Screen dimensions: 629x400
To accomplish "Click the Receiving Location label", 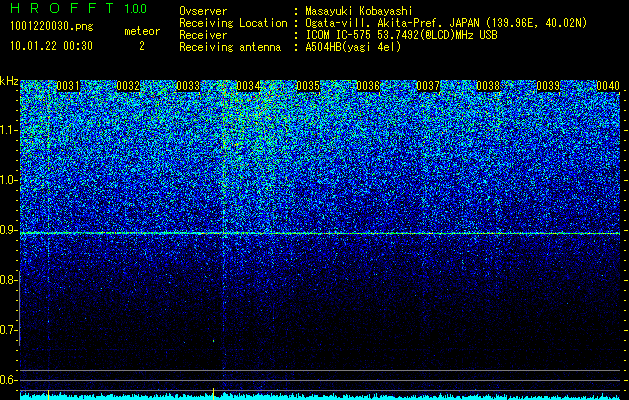I will (x=233, y=24).
